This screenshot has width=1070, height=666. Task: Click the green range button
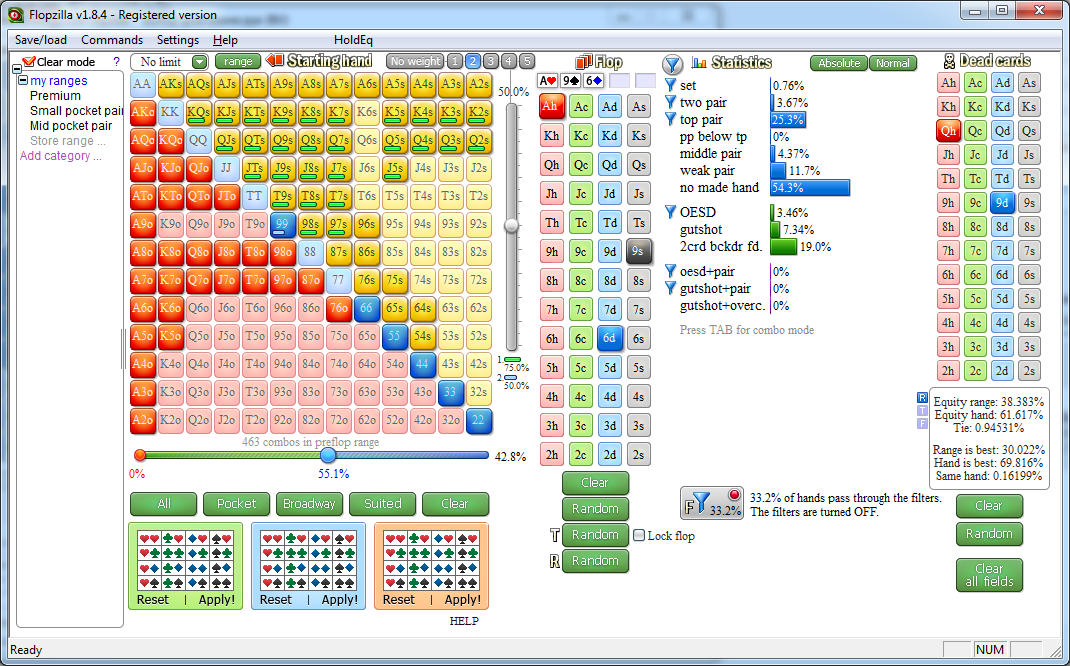(238, 61)
